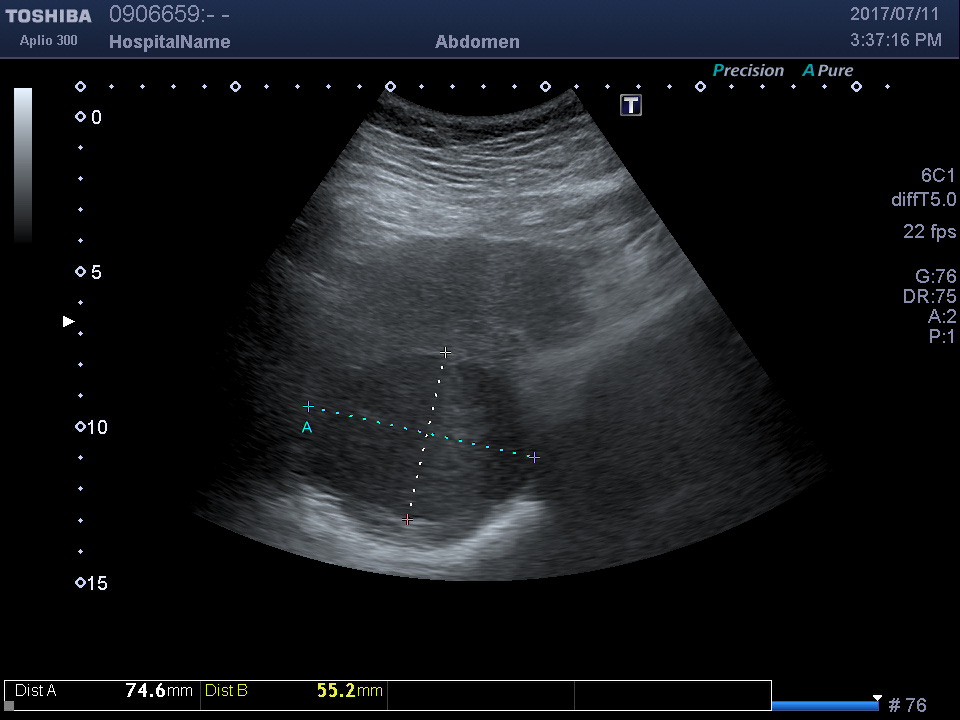
Task: Click the cine frame progress bar
Action: (x=825, y=705)
